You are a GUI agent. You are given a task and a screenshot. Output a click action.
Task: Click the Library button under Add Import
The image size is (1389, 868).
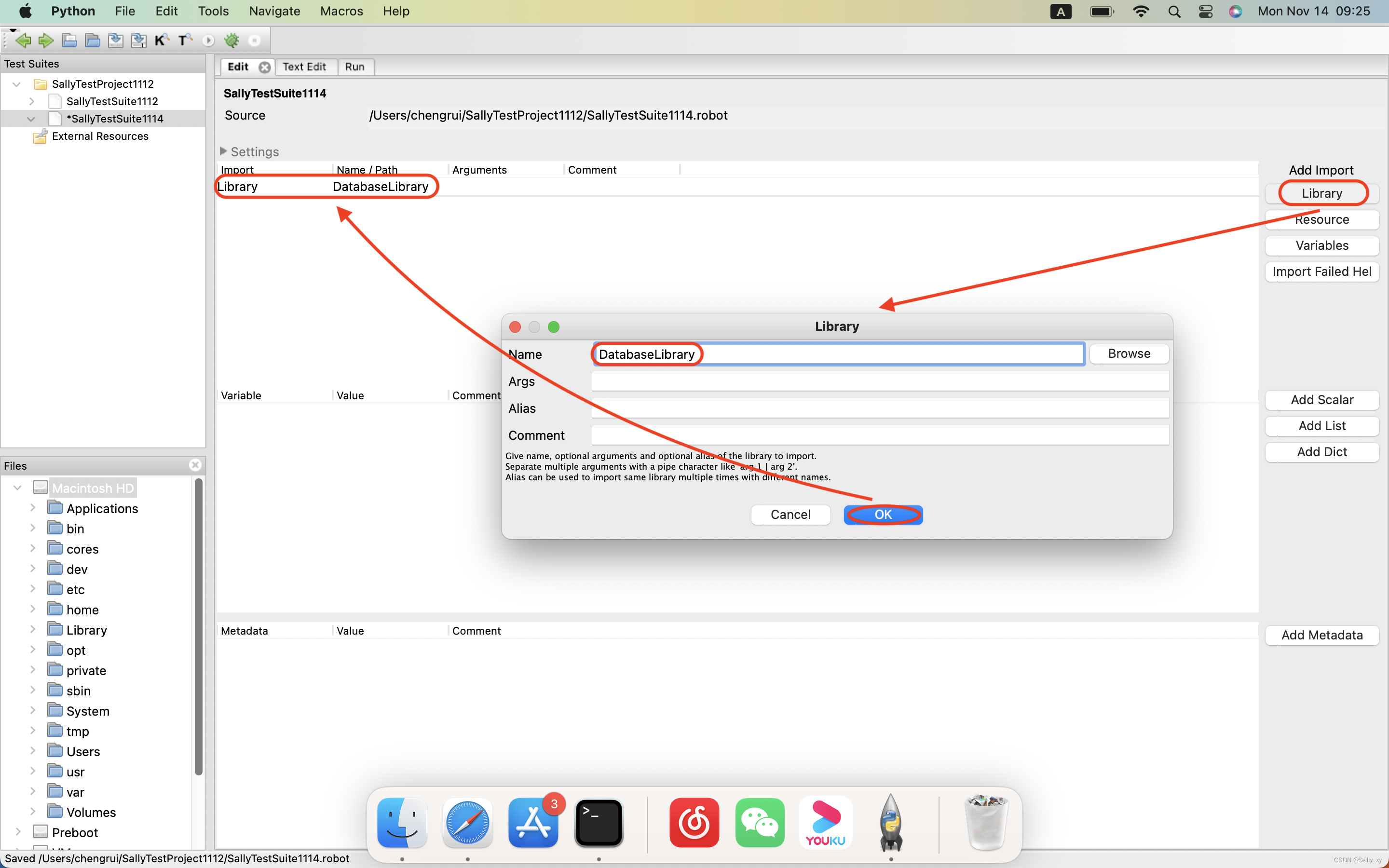tap(1321, 193)
